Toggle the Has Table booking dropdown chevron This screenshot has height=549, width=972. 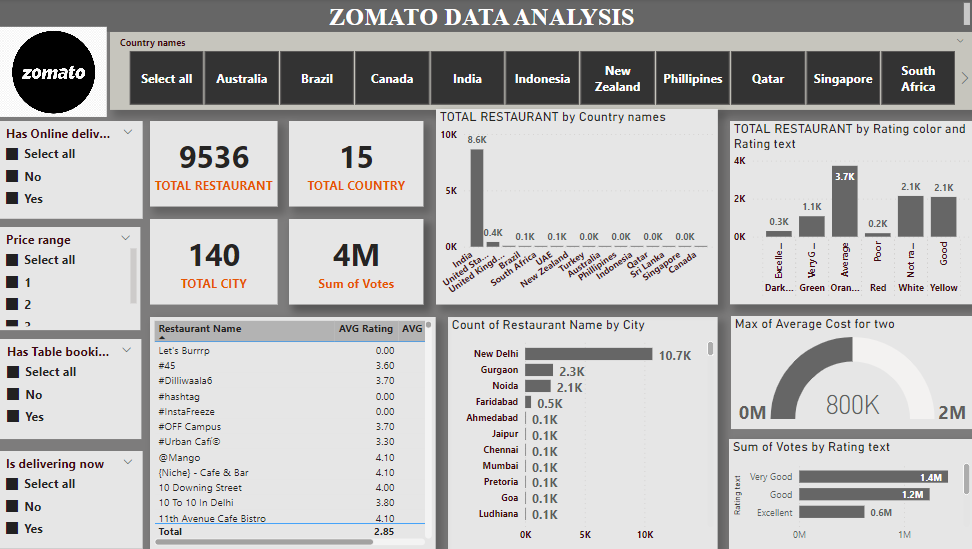(128, 351)
